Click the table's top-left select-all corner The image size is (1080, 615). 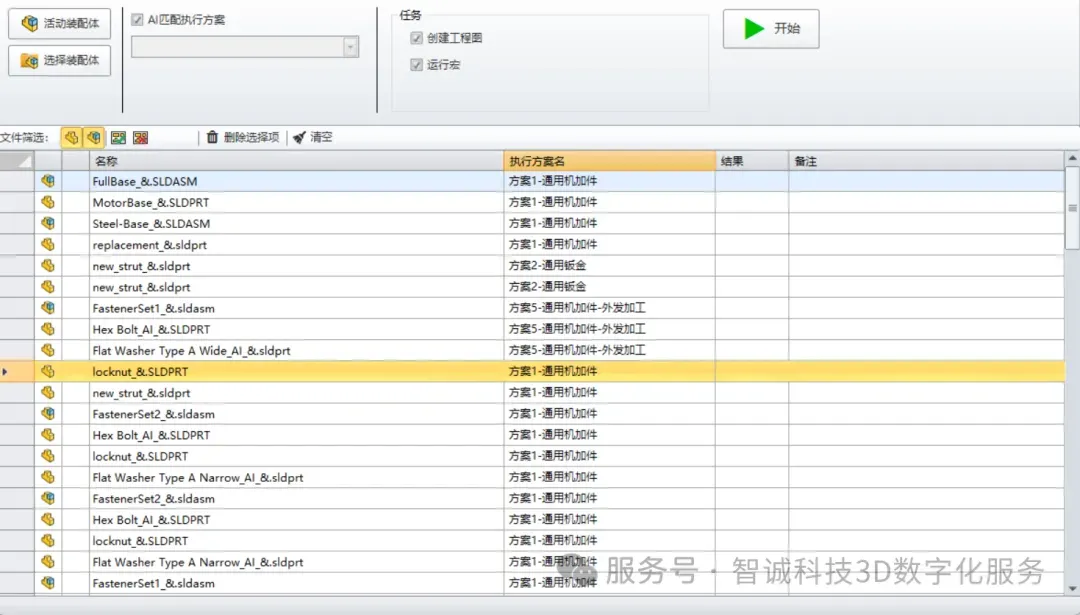pos(17,161)
